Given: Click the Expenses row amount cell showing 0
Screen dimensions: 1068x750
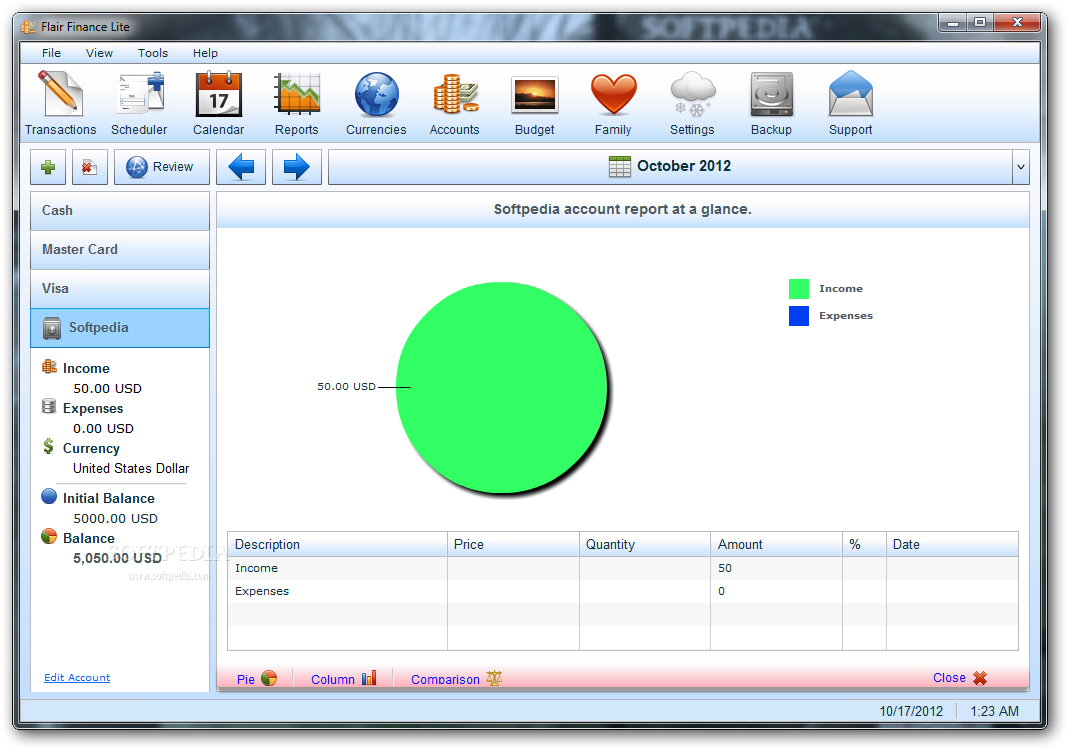Looking at the screenshot, I should [776, 591].
